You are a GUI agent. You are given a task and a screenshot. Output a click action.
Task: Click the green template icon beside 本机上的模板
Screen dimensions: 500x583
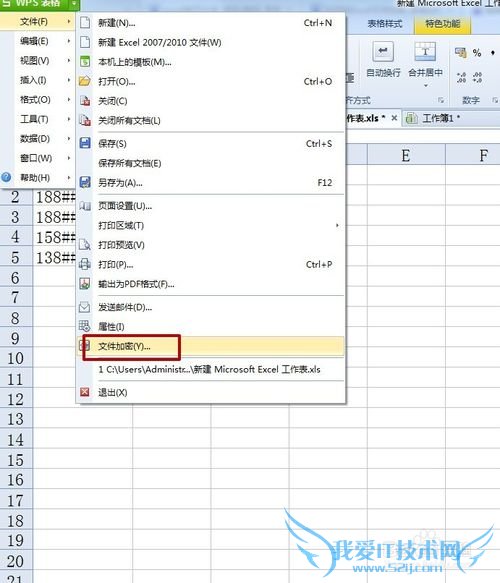pyautogui.click(x=85, y=61)
